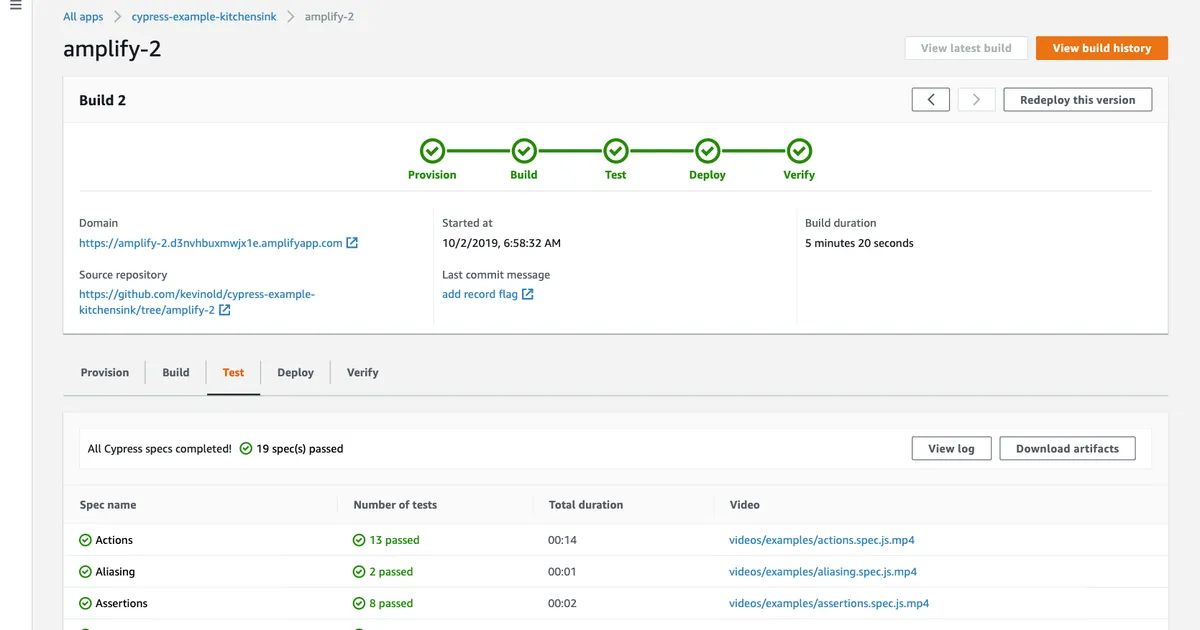Go to previous build with left chevron
The image size is (1200, 630).
(x=930, y=100)
